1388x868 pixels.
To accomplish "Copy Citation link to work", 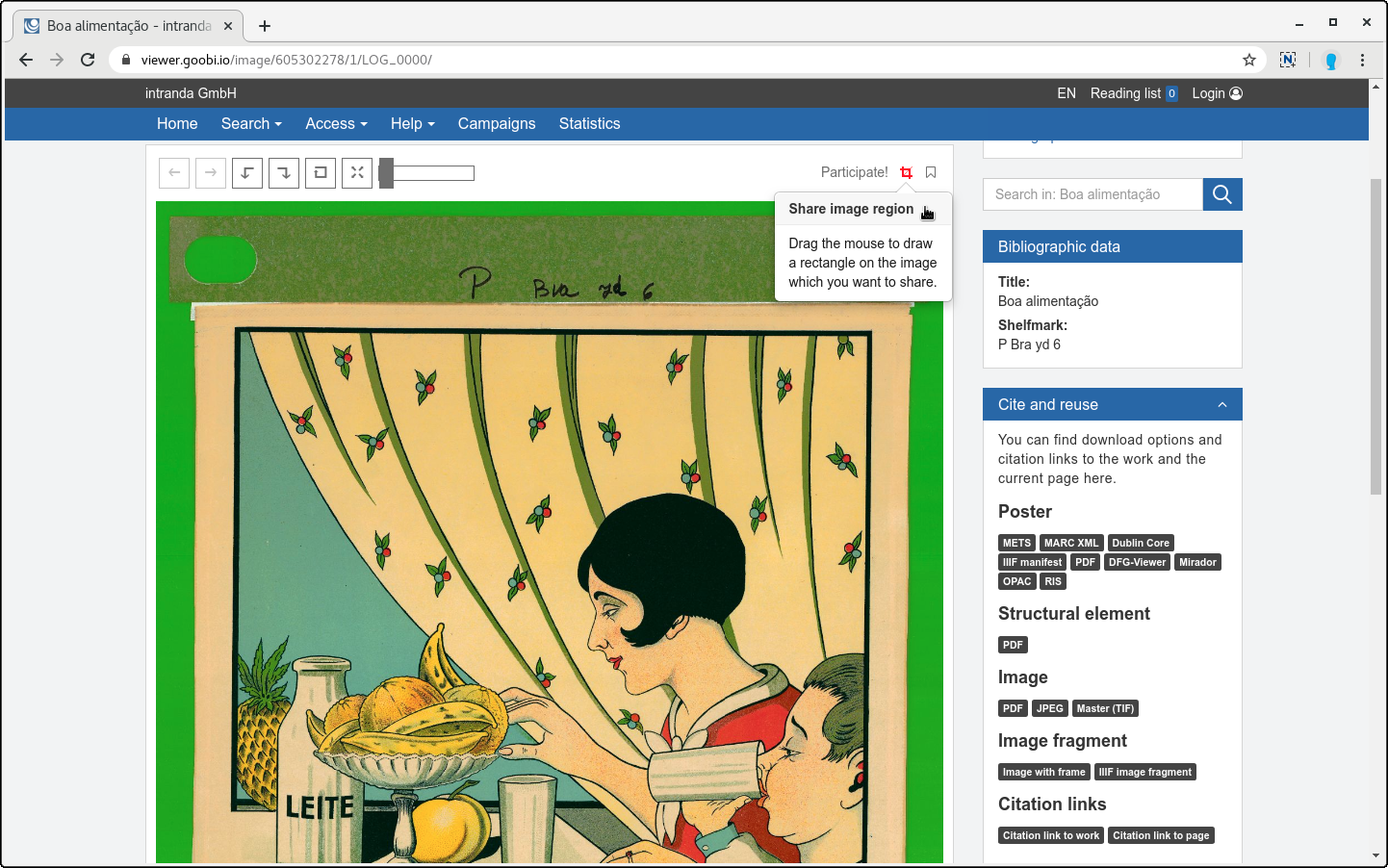I will click(1051, 835).
